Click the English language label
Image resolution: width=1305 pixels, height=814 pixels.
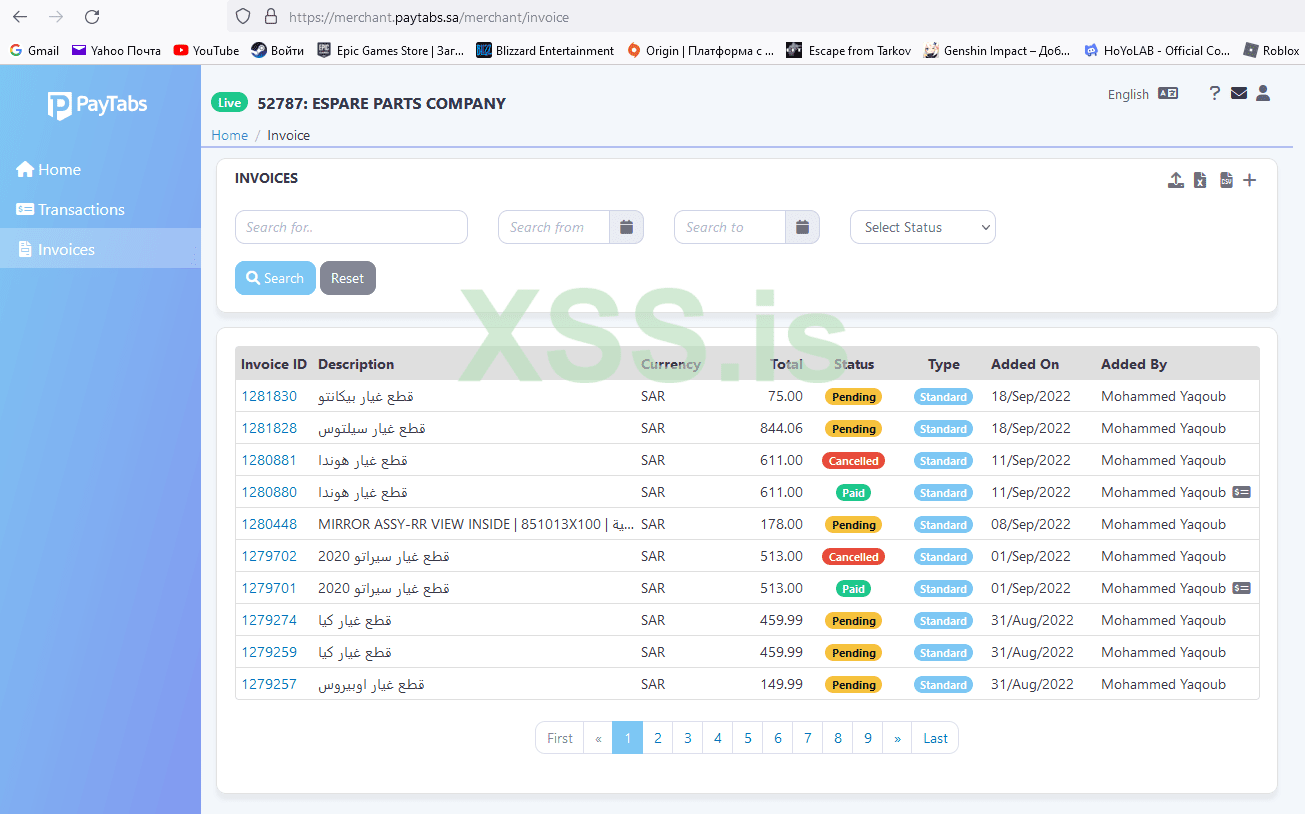tap(1128, 94)
